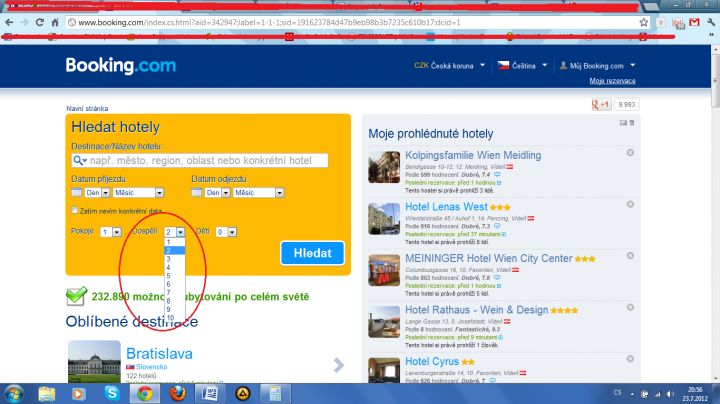Open the departure Den dropdown

pyautogui.click(x=218, y=193)
